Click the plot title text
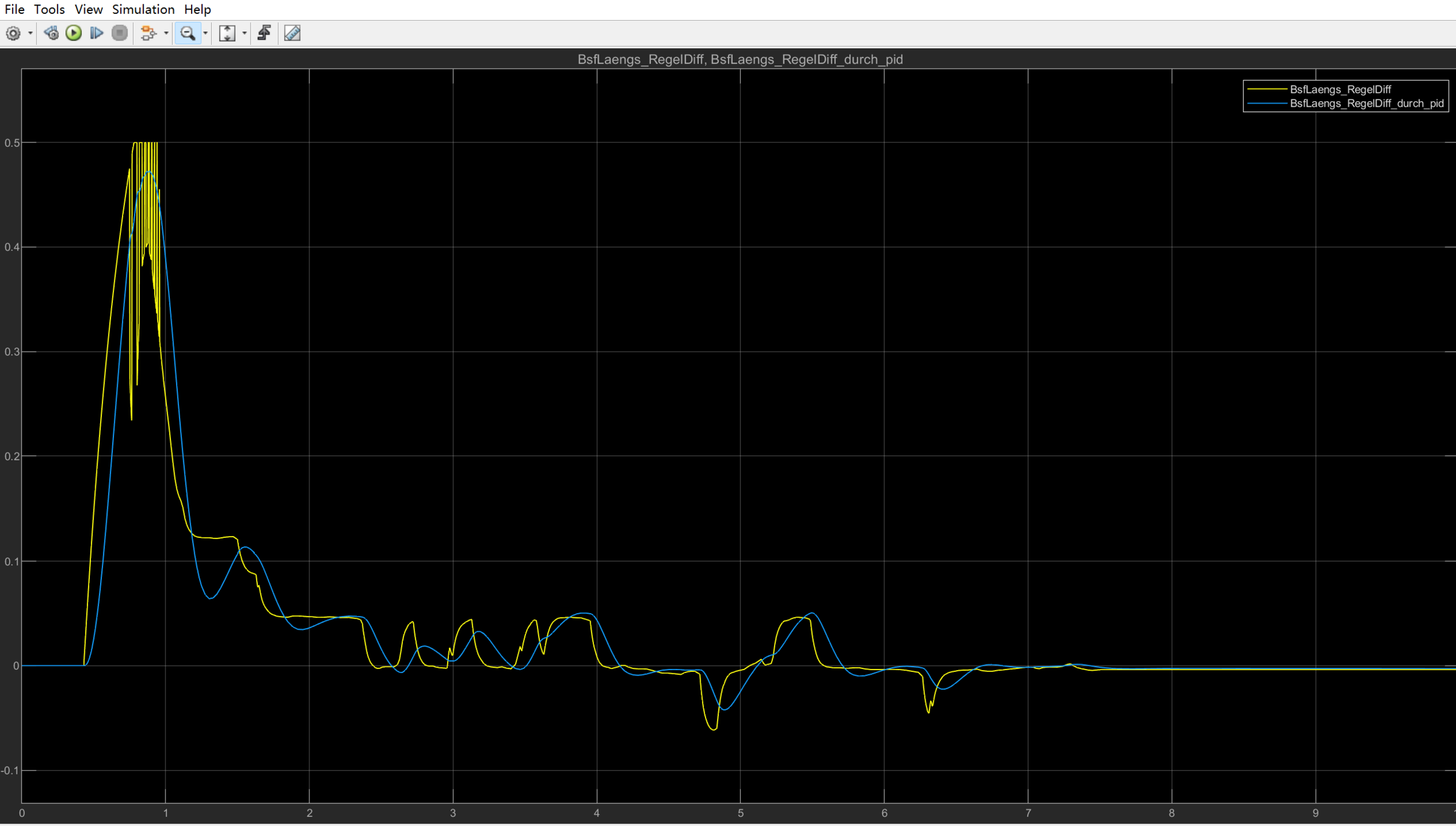The image size is (1456, 826). pos(740,59)
